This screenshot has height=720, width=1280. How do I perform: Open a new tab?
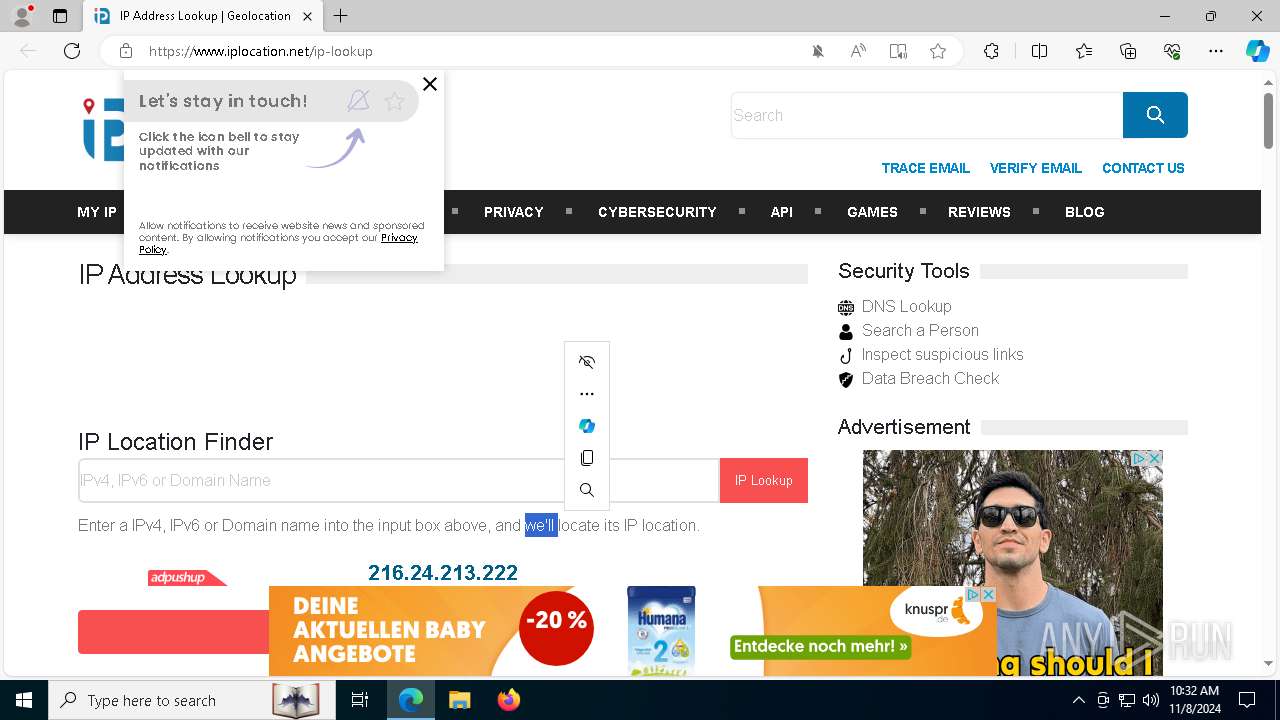click(x=341, y=16)
